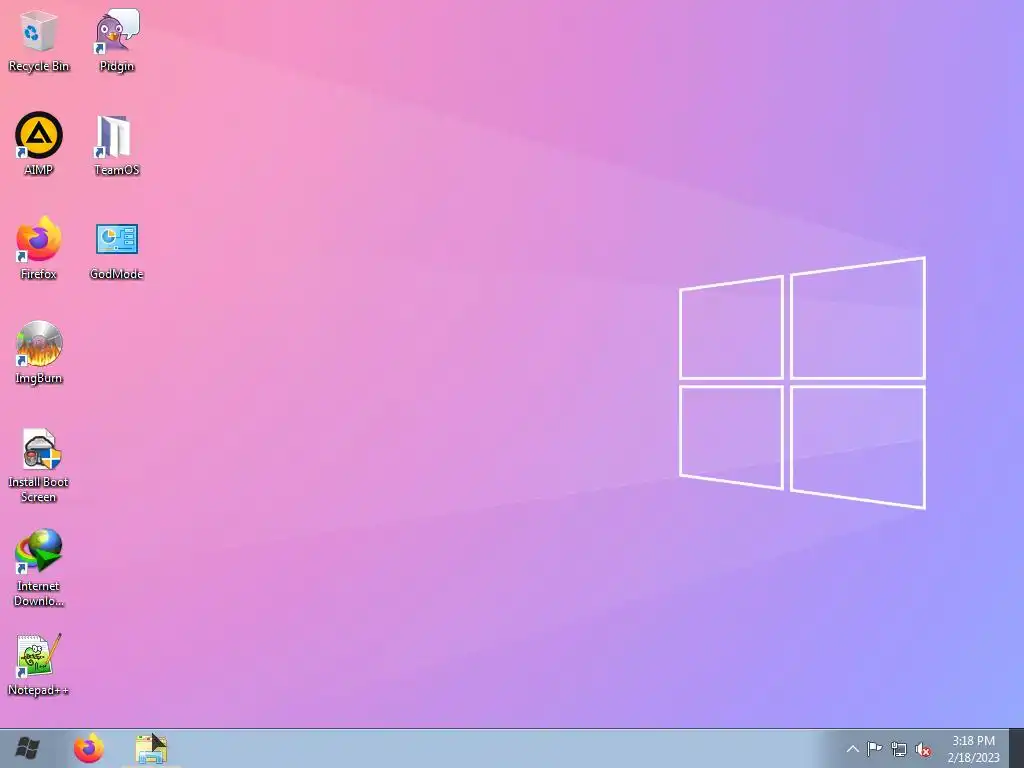This screenshot has width=1024, height=768.
Task: Select the Install Boot Screen icon
Action: point(39,465)
